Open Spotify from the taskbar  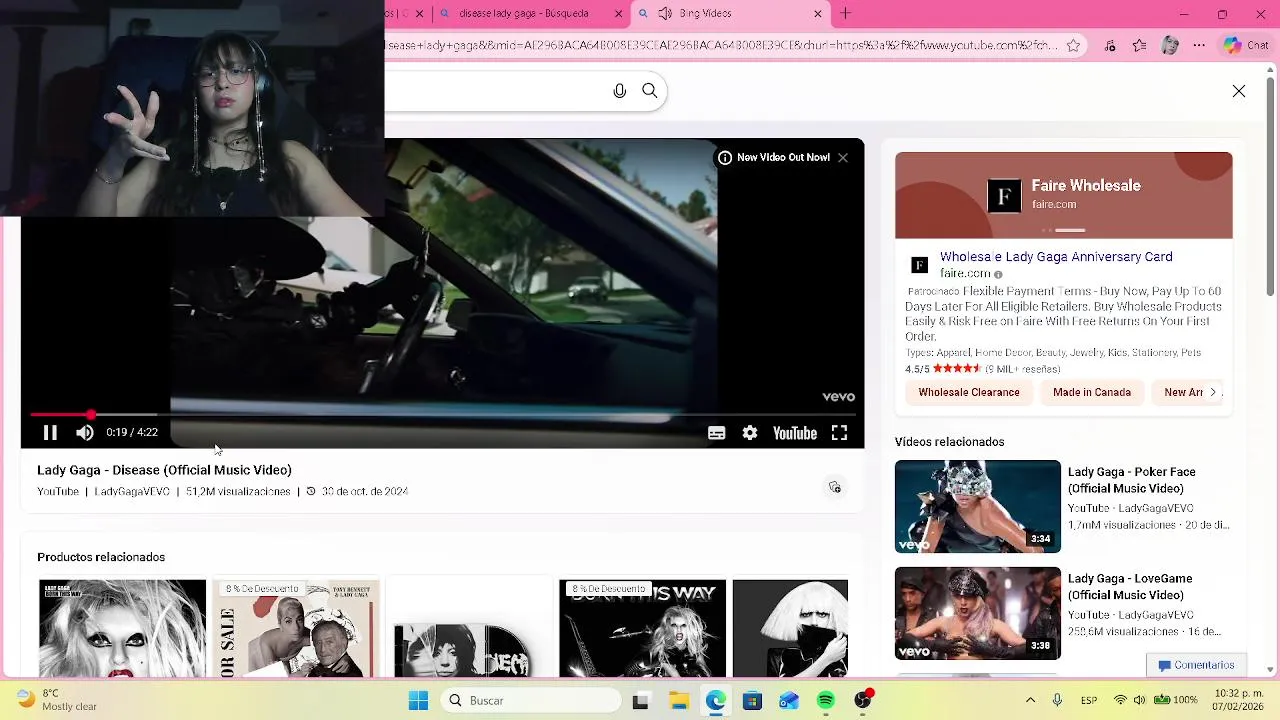point(826,701)
